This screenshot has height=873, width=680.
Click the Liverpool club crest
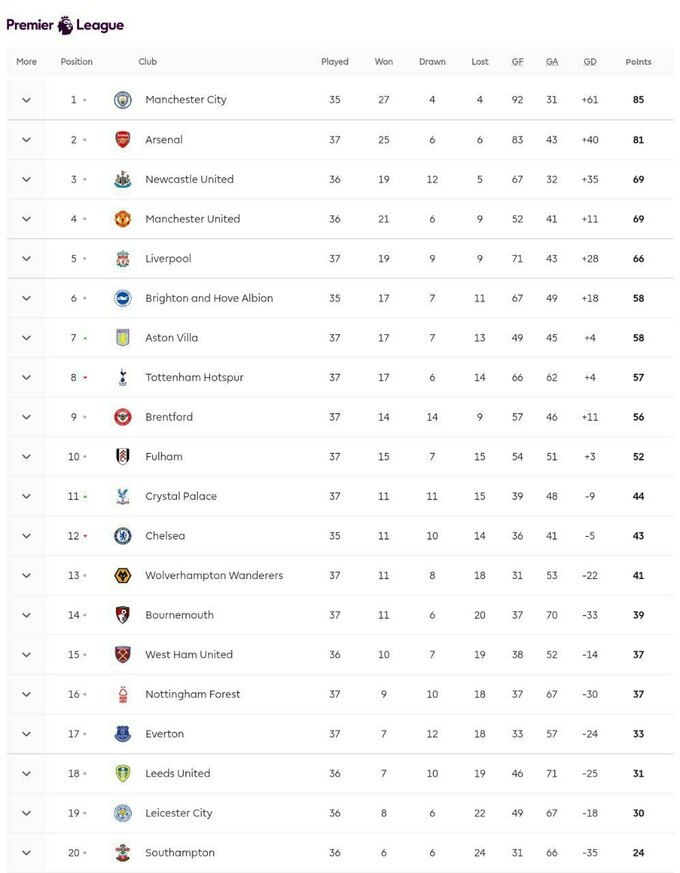[x=122, y=259]
